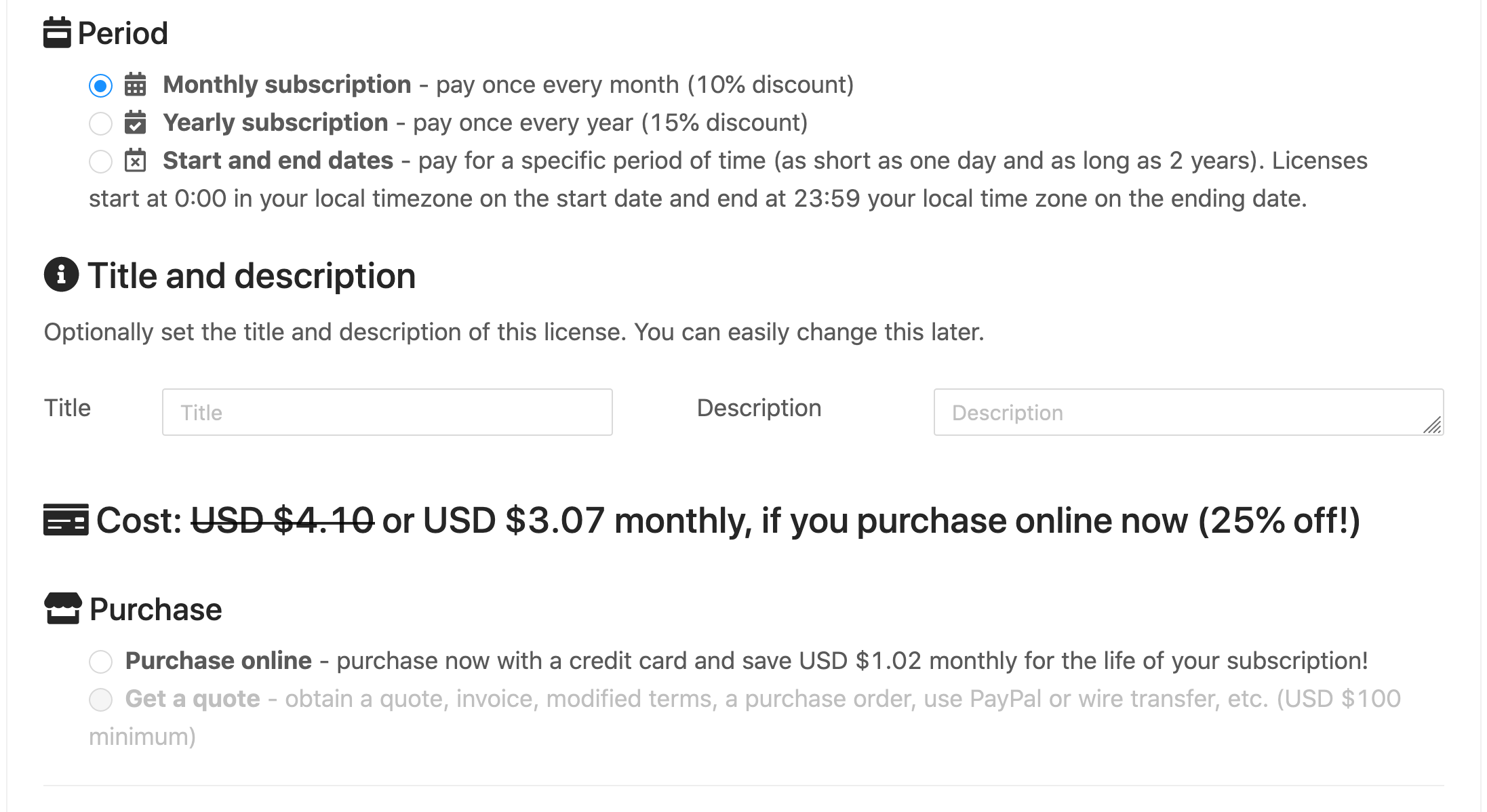This screenshot has width=1487, height=812.
Task: Click the calendar icon beside Period heading
Action: 57,33
